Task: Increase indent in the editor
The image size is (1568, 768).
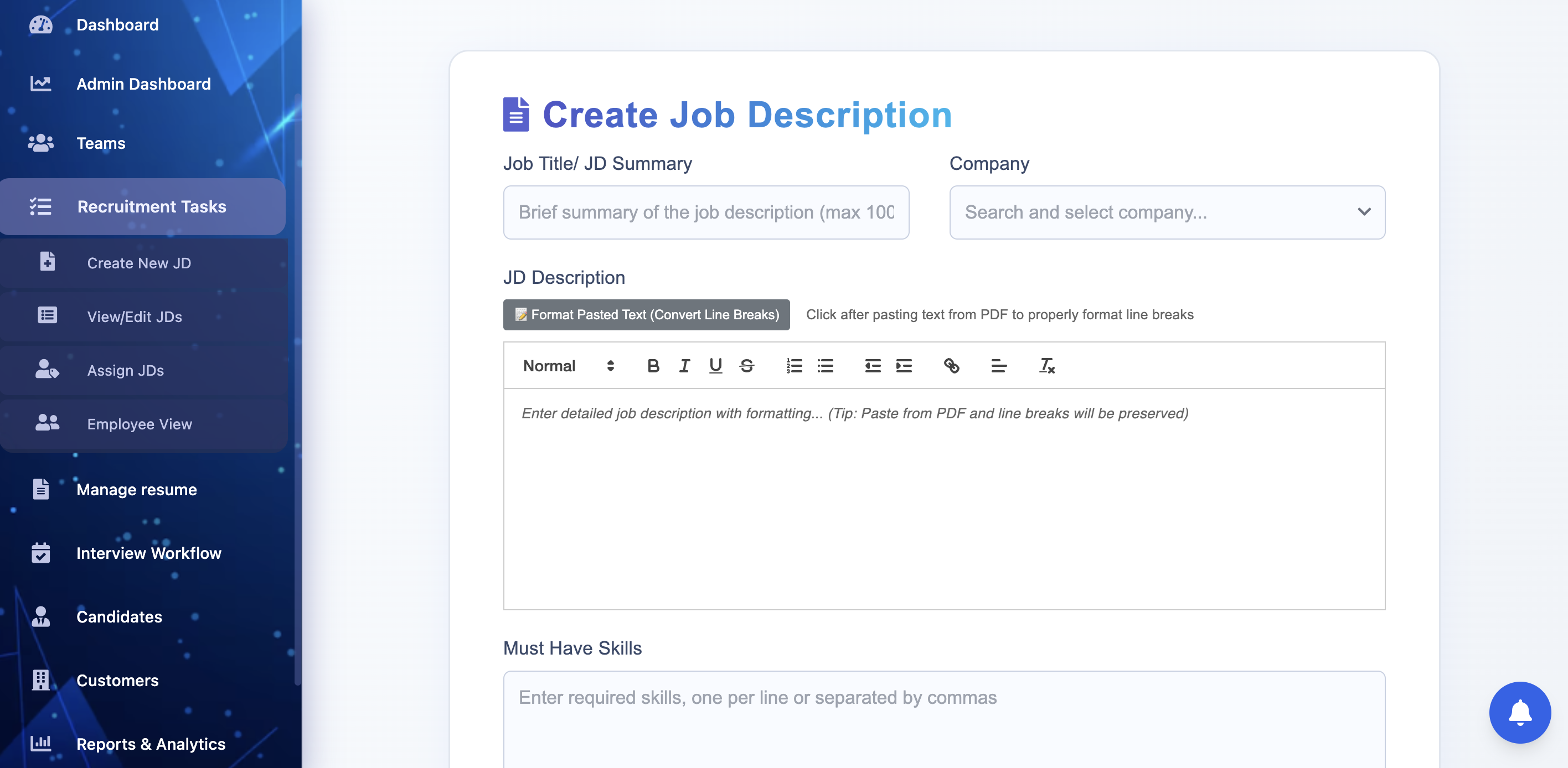Action: pos(904,365)
